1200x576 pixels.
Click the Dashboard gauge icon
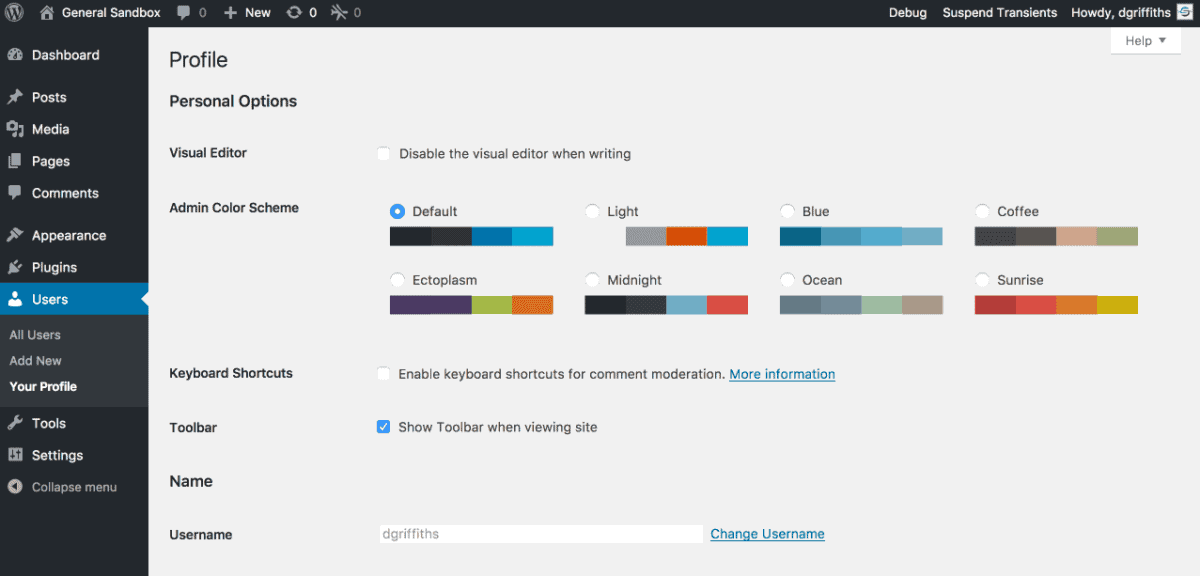click(15, 55)
